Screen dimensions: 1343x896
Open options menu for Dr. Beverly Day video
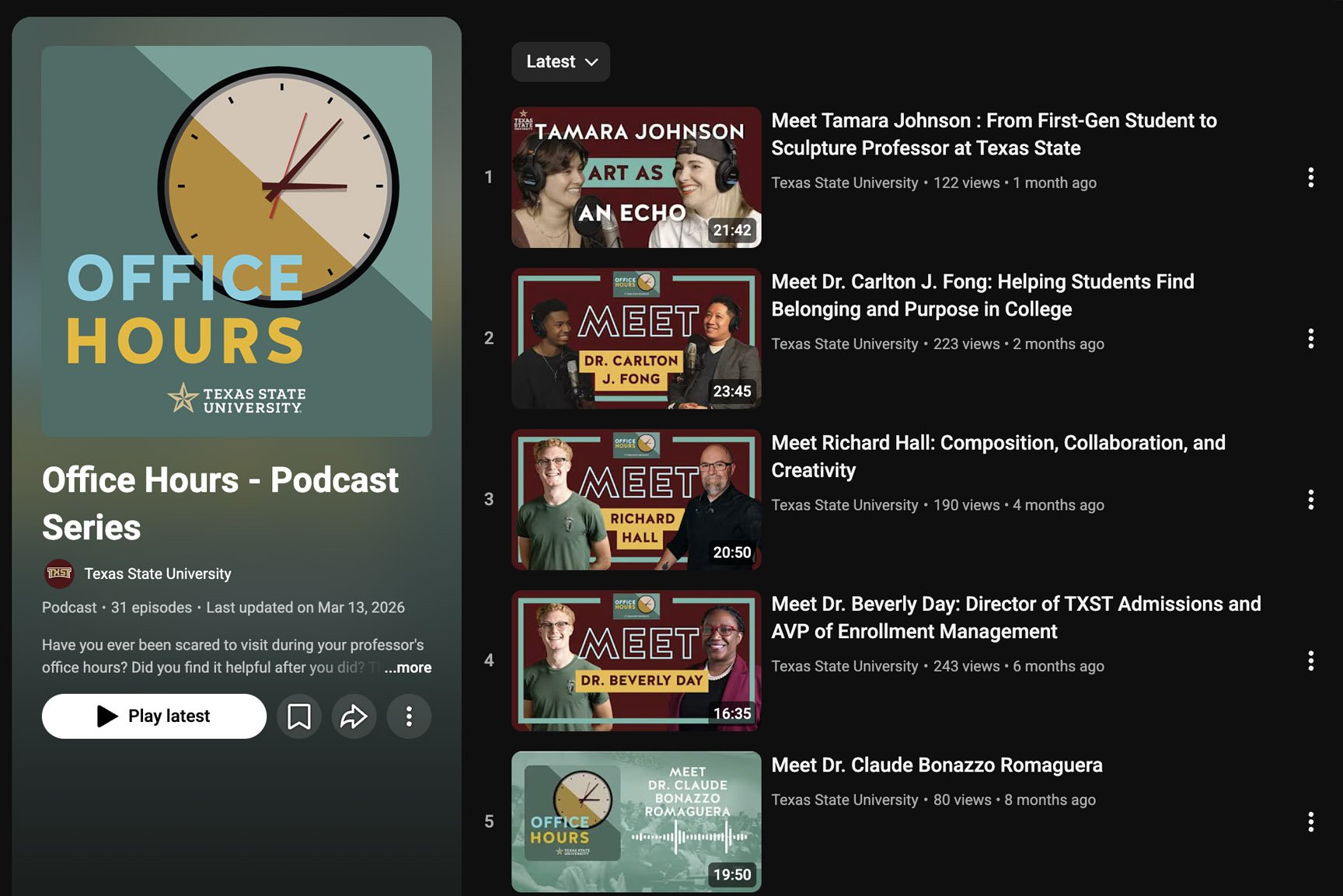[x=1310, y=661]
